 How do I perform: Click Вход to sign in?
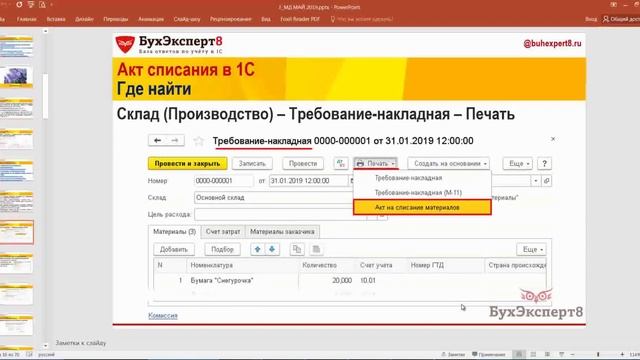tap(591, 19)
